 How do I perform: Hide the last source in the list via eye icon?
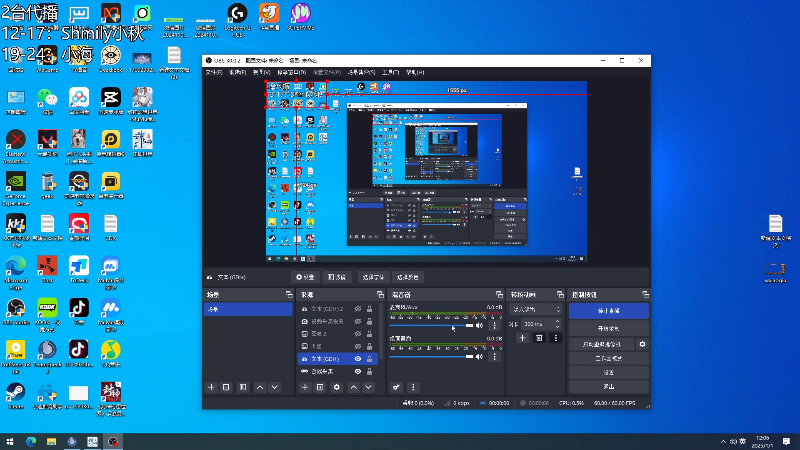(x=358, y=371)
